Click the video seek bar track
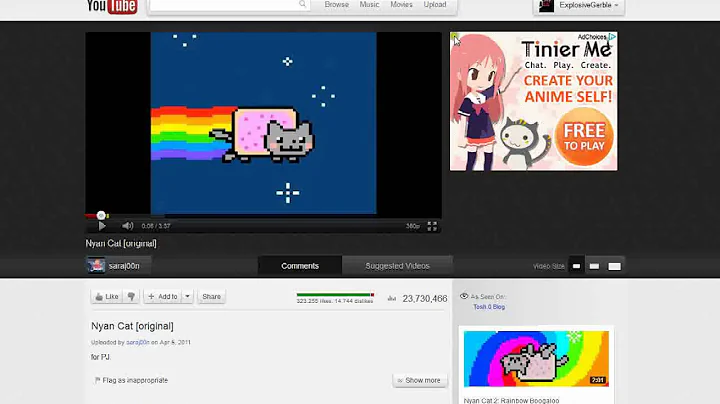This screenshot has height=404, width=720. pos(263,215)
